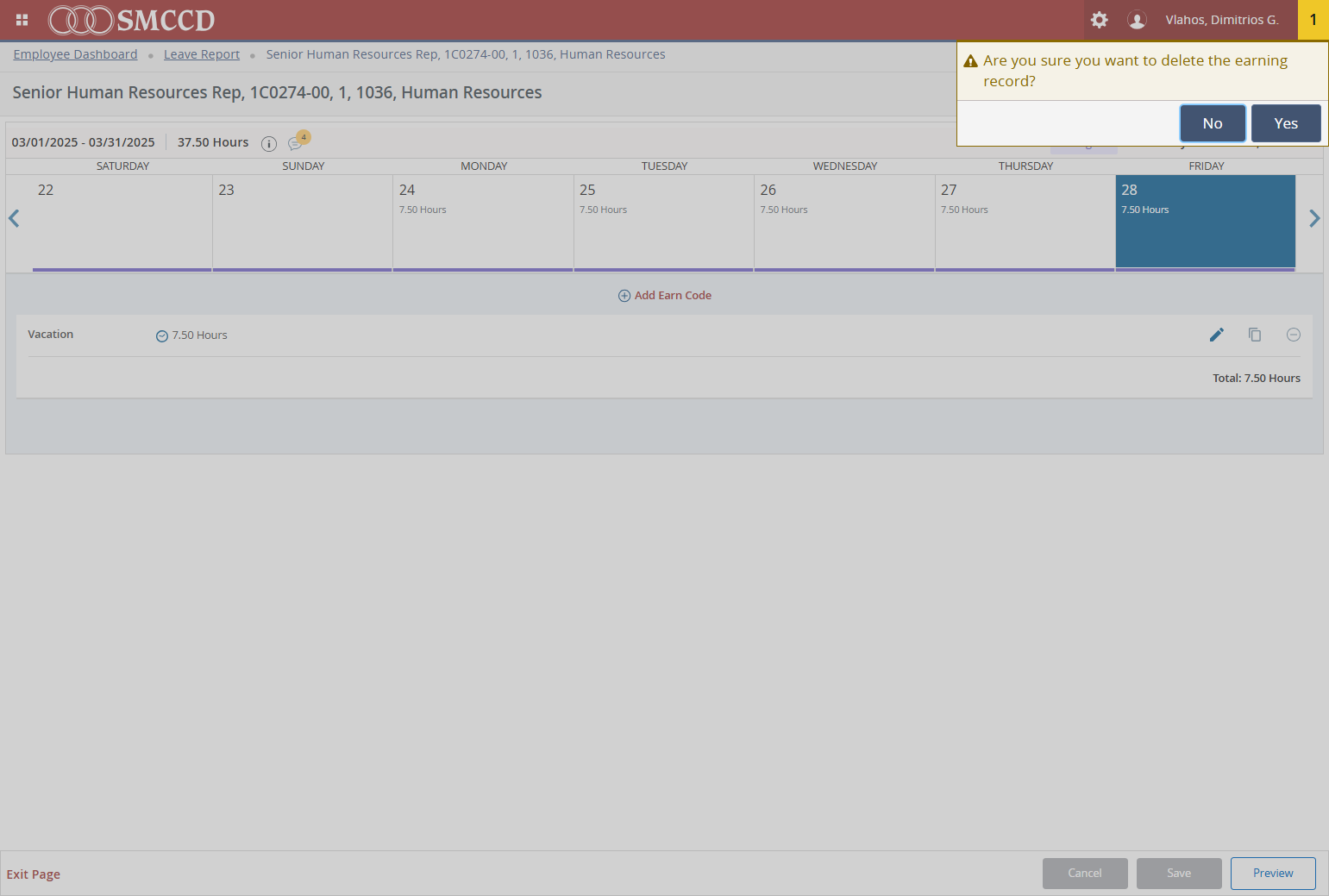Open Leave Report breadcrumb link
Viewport: 1329px width, 896px height.
[202, 54]
